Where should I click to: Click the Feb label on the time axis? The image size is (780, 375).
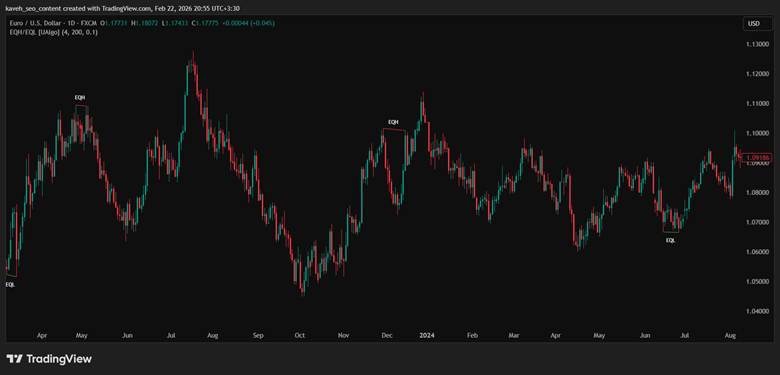coord(472,336)
